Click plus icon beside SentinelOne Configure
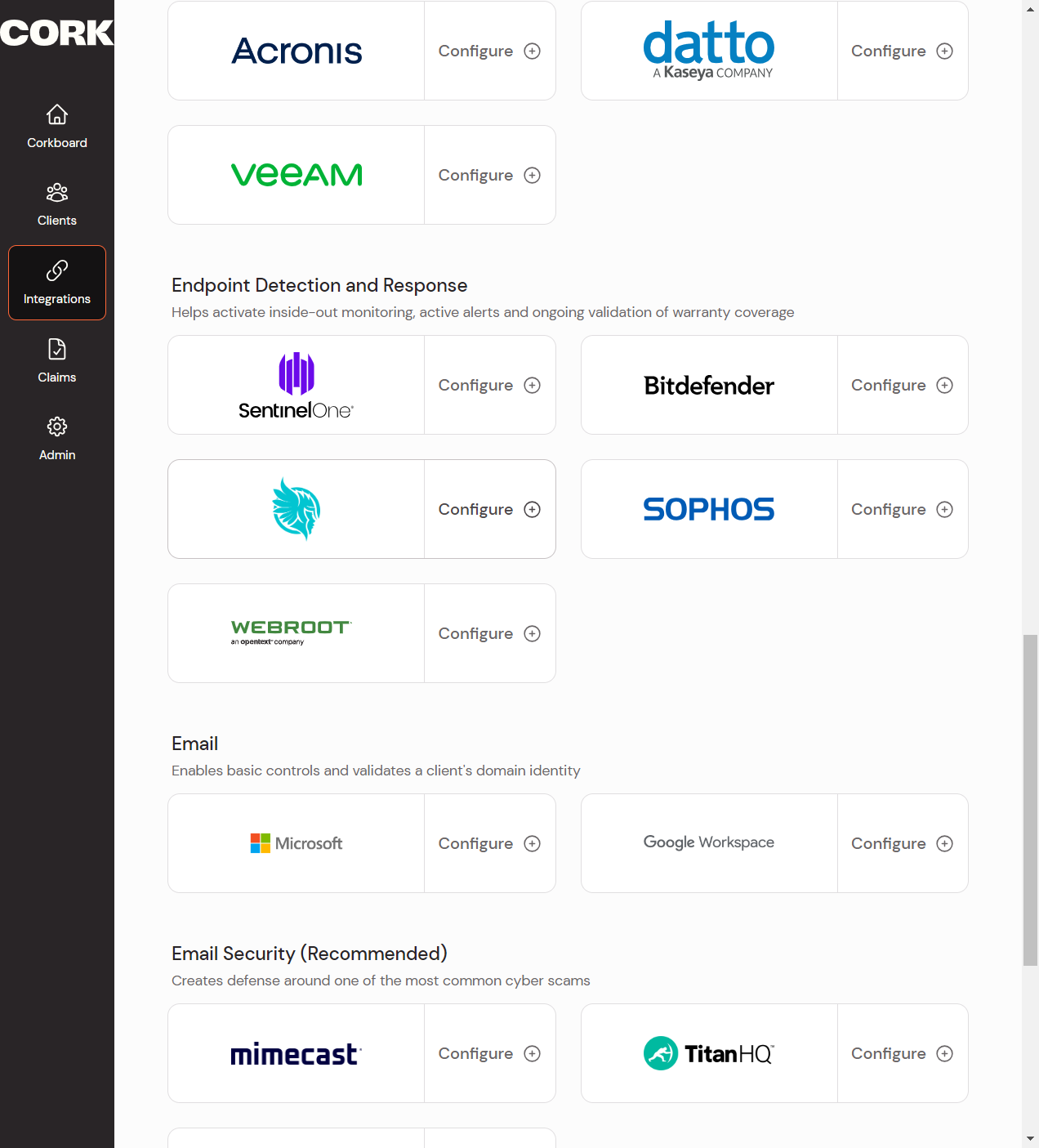 (x=533, y=385)
